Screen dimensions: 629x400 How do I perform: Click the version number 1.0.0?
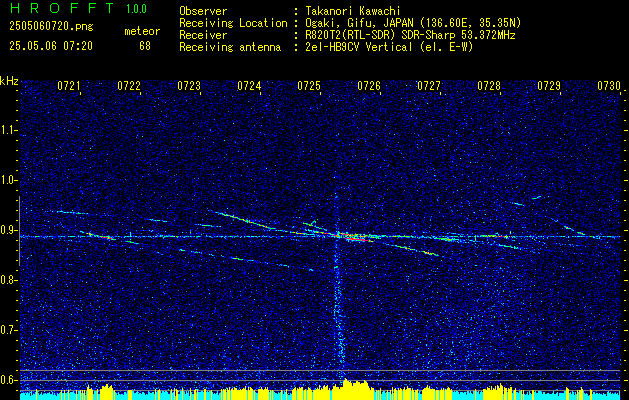coord(136,9)
